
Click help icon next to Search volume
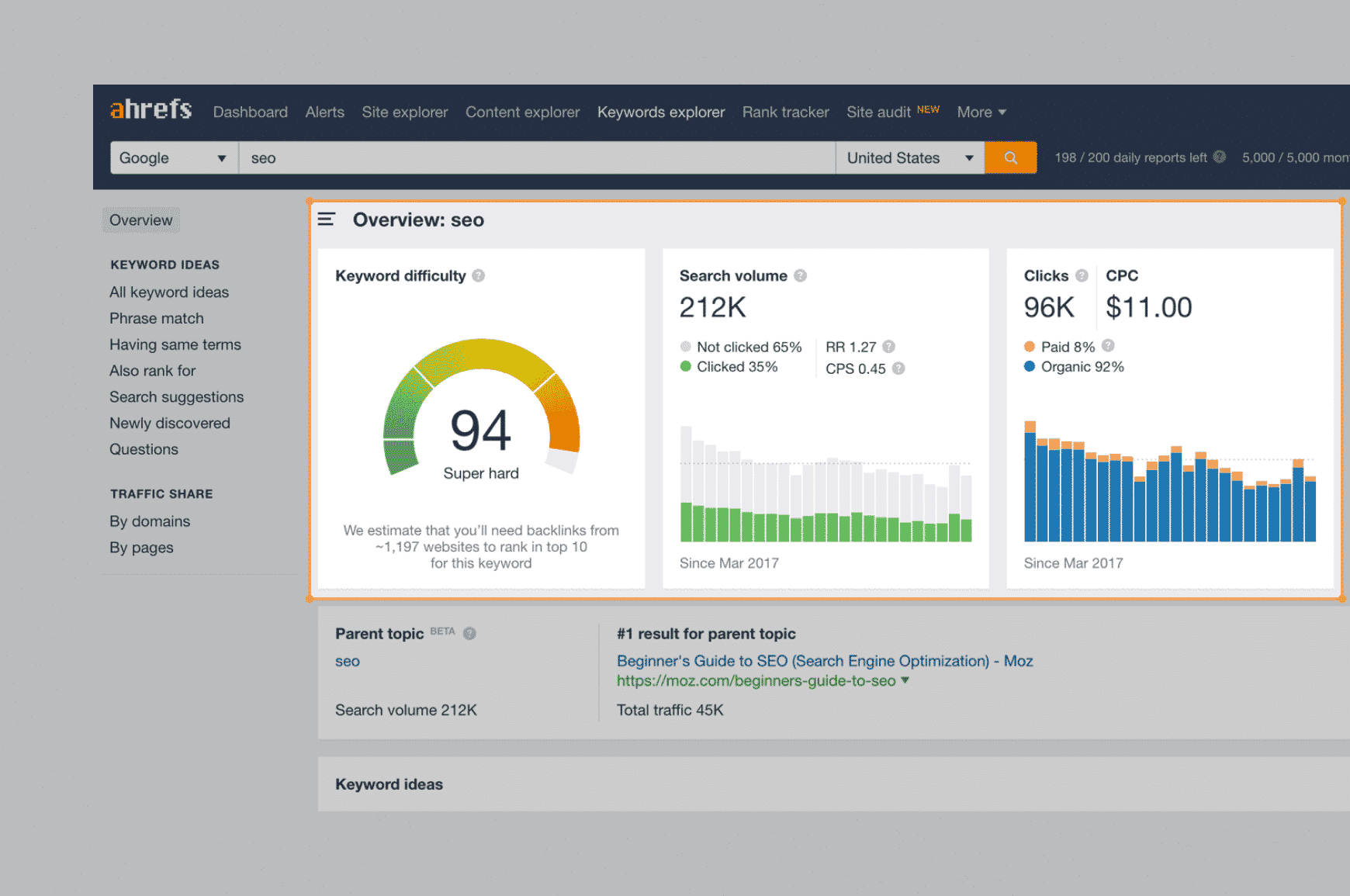pos(800,275)
